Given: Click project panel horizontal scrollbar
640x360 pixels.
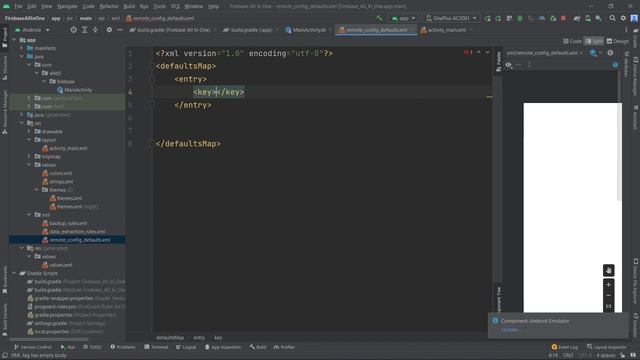Looking at the screenshot, I should 49,339.
